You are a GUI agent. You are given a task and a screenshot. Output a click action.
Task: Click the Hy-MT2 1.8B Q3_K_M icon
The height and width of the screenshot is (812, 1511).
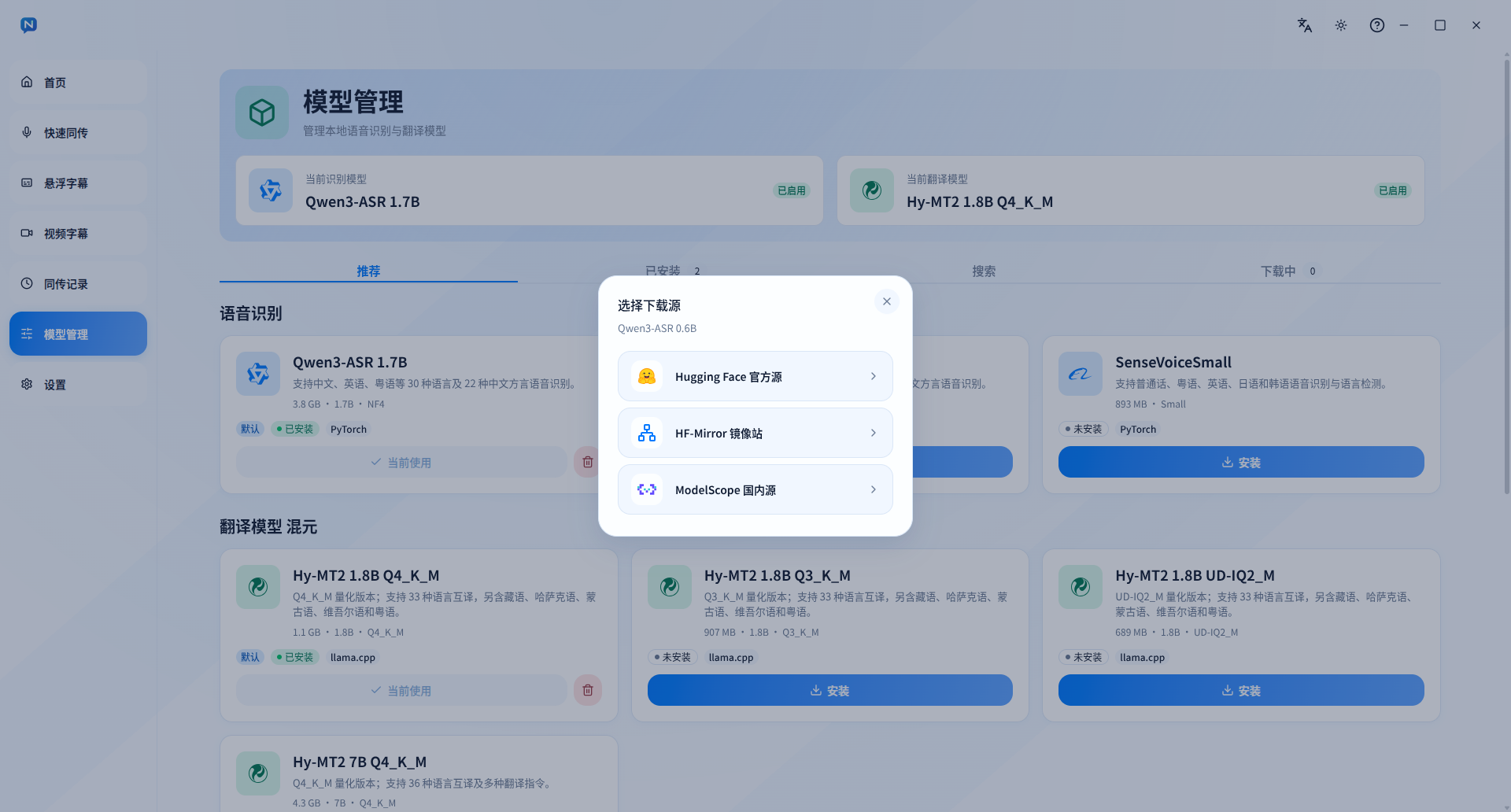click(670, 587)
